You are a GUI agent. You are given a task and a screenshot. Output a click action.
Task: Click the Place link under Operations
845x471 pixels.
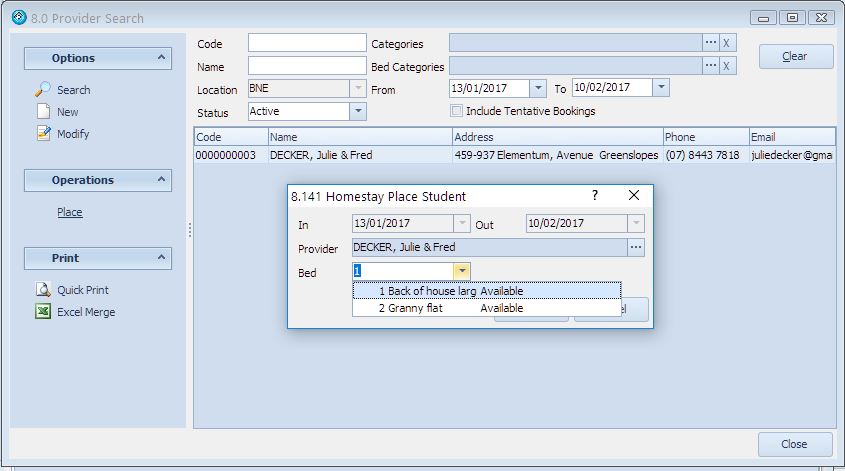pos(70,212)
